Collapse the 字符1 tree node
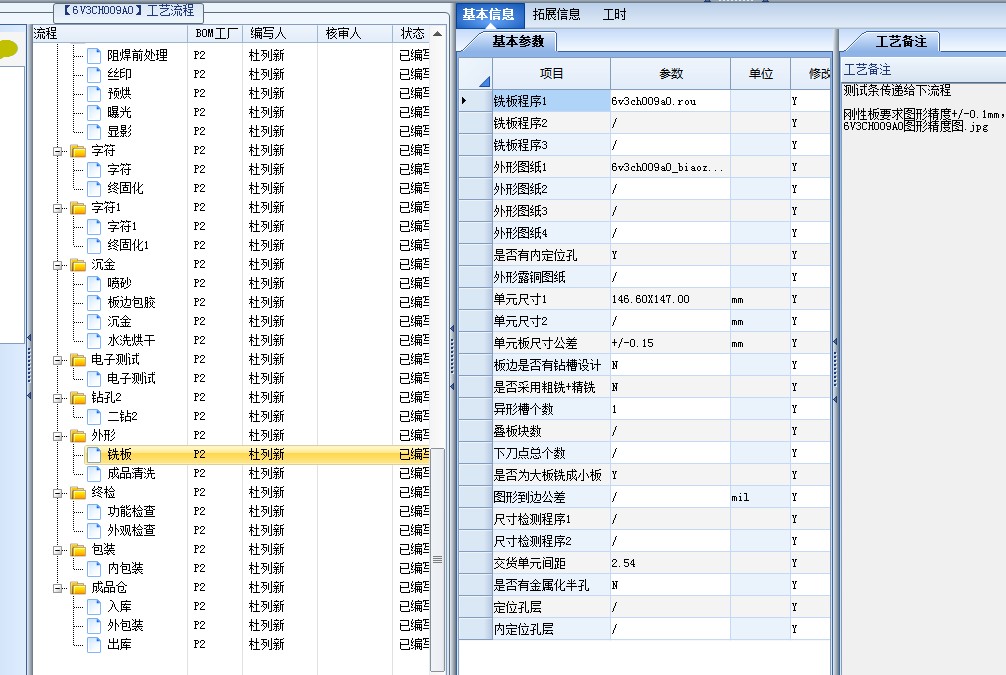1006x675 pixels. (x=58, y=209)
